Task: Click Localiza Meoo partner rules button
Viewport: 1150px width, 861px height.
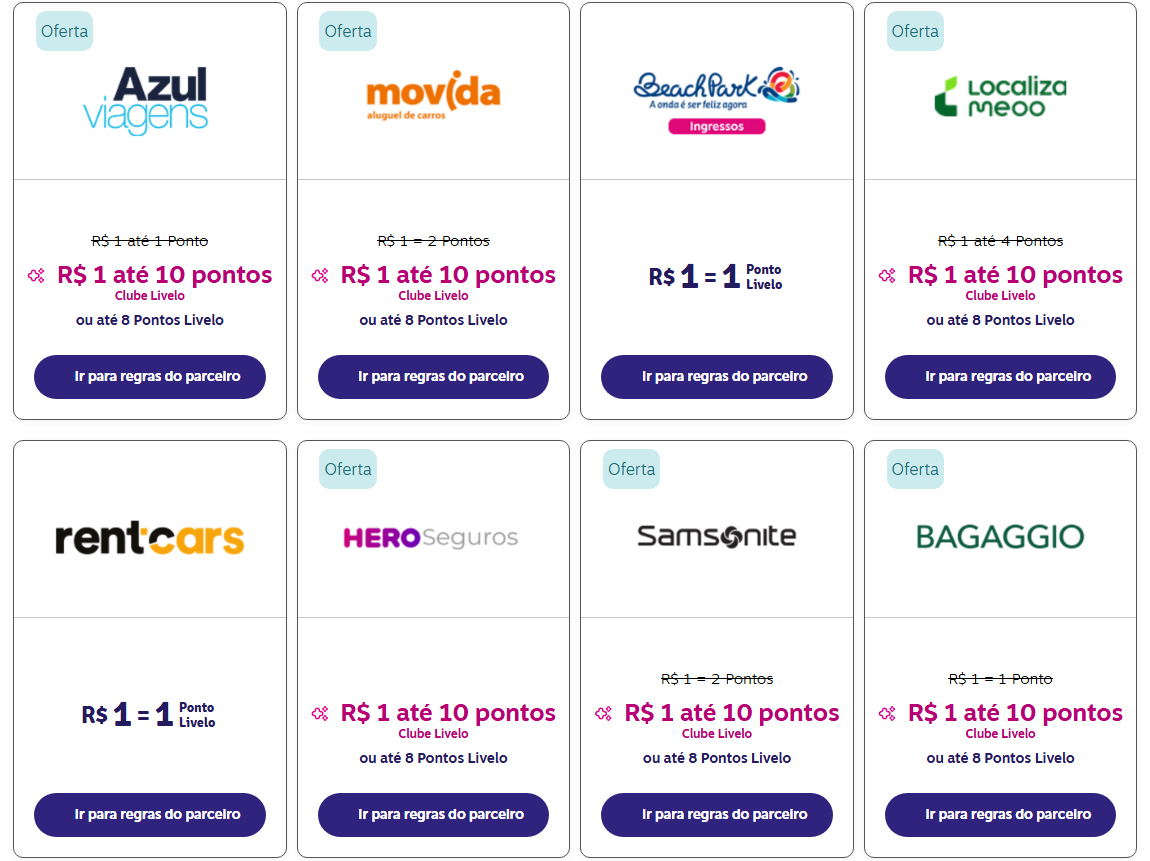Action: 1000,377
